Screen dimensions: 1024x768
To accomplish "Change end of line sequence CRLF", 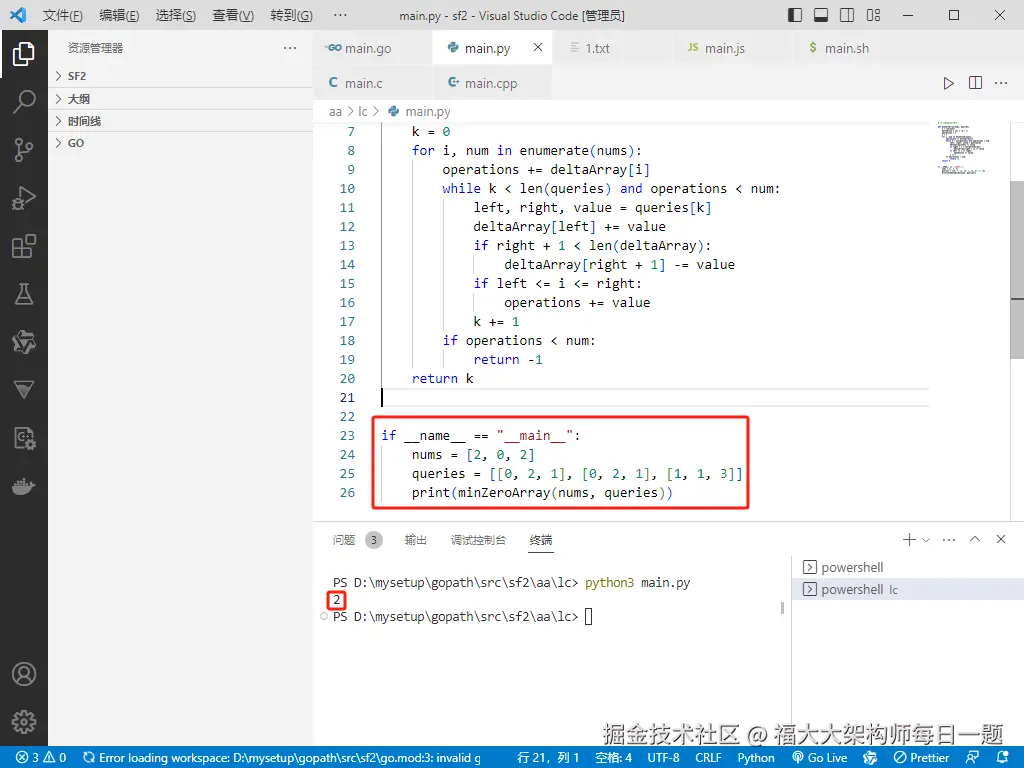I will point(709,758).
